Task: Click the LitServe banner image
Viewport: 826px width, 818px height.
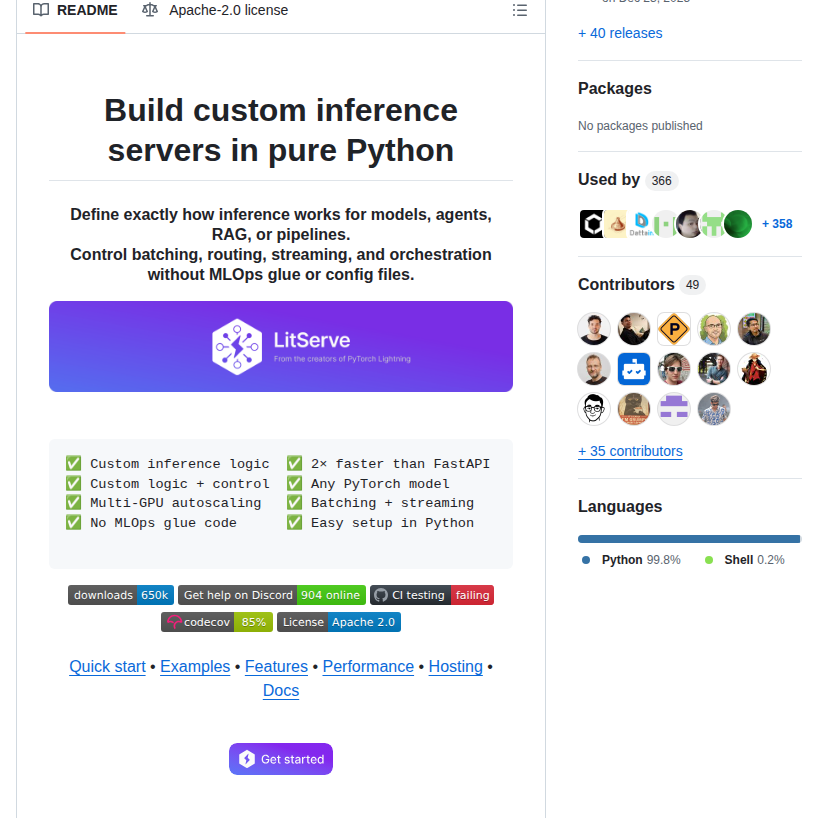Action: [281, 346]
